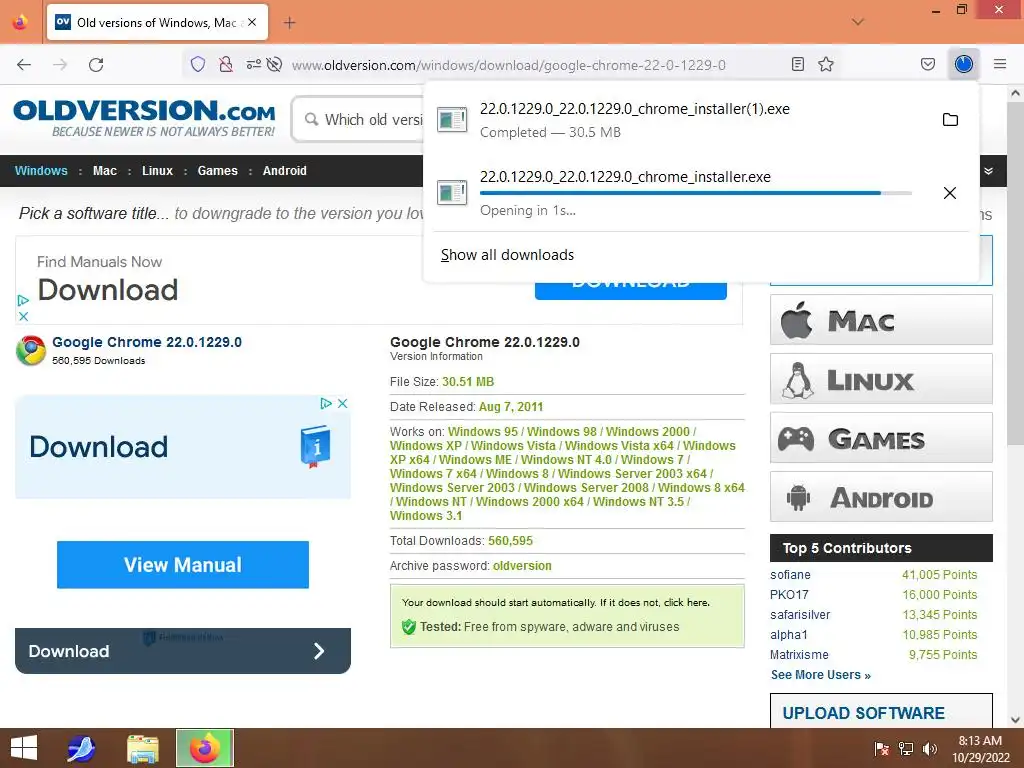Open the tracking protection shield icon
The image size is (1024, 768).
(x=198, y=64)
